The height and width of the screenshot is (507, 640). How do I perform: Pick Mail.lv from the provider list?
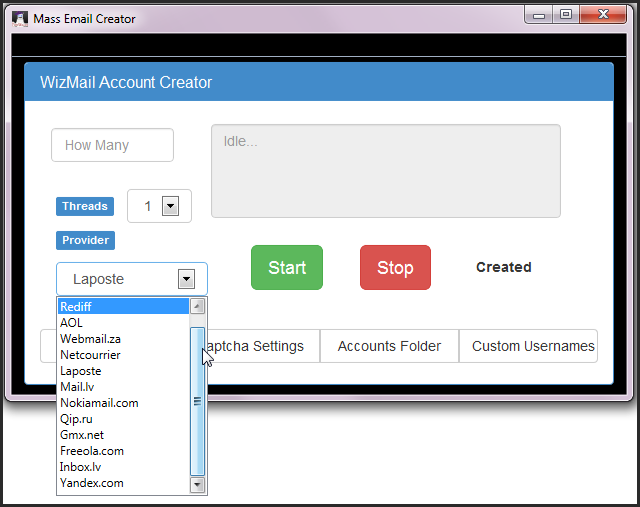coord(124,387)
